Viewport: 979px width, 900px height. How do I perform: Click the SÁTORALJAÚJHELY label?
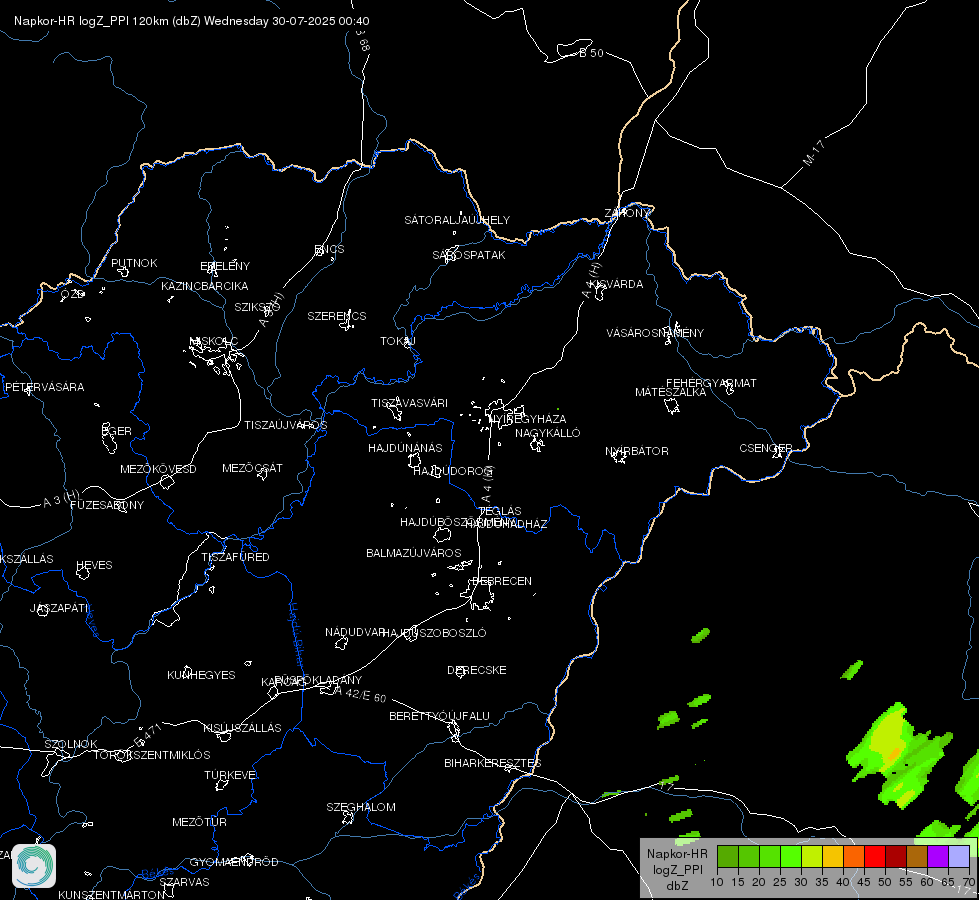457,220
